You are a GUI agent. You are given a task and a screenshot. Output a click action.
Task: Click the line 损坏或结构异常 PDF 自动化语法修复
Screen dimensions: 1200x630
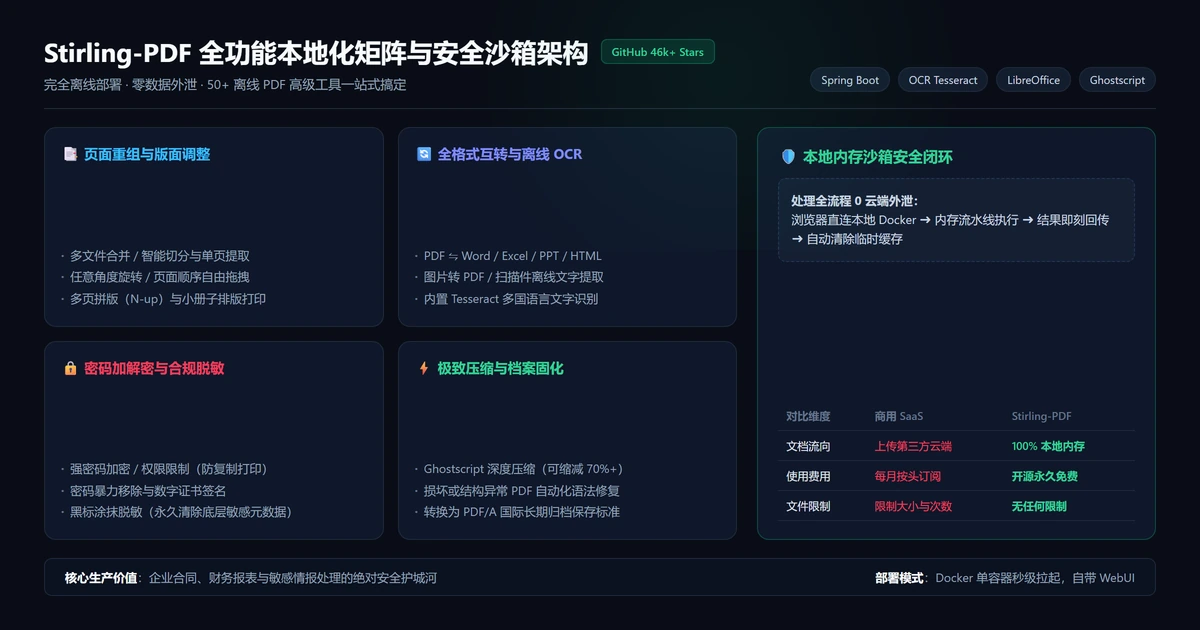[x=522, y=491]
